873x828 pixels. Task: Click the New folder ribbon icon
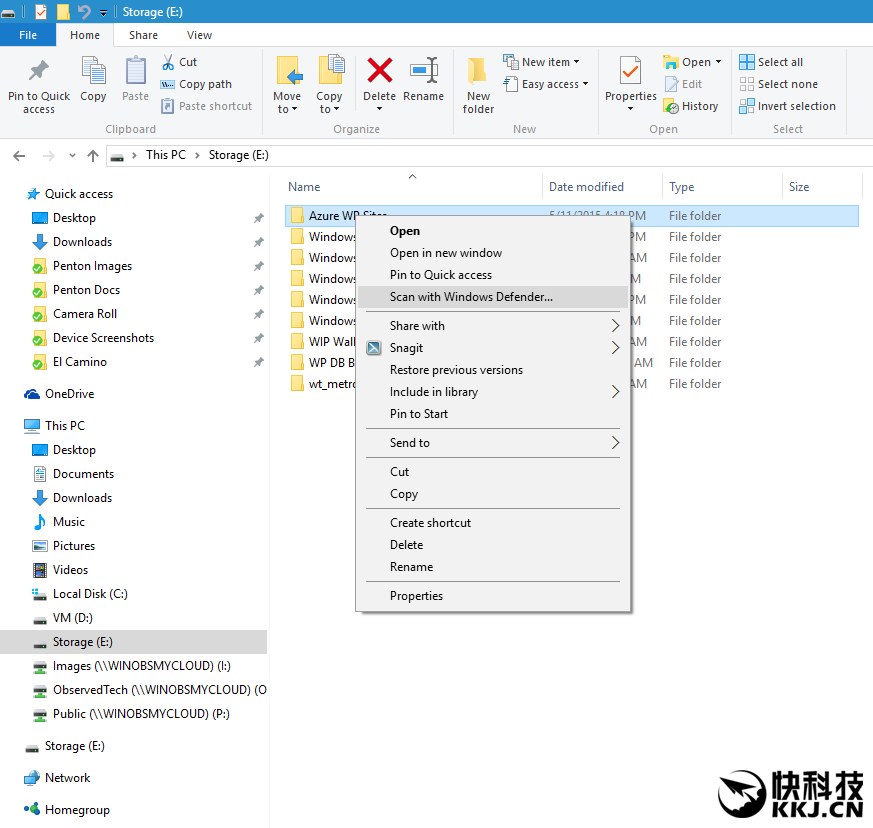coord(477,71)
